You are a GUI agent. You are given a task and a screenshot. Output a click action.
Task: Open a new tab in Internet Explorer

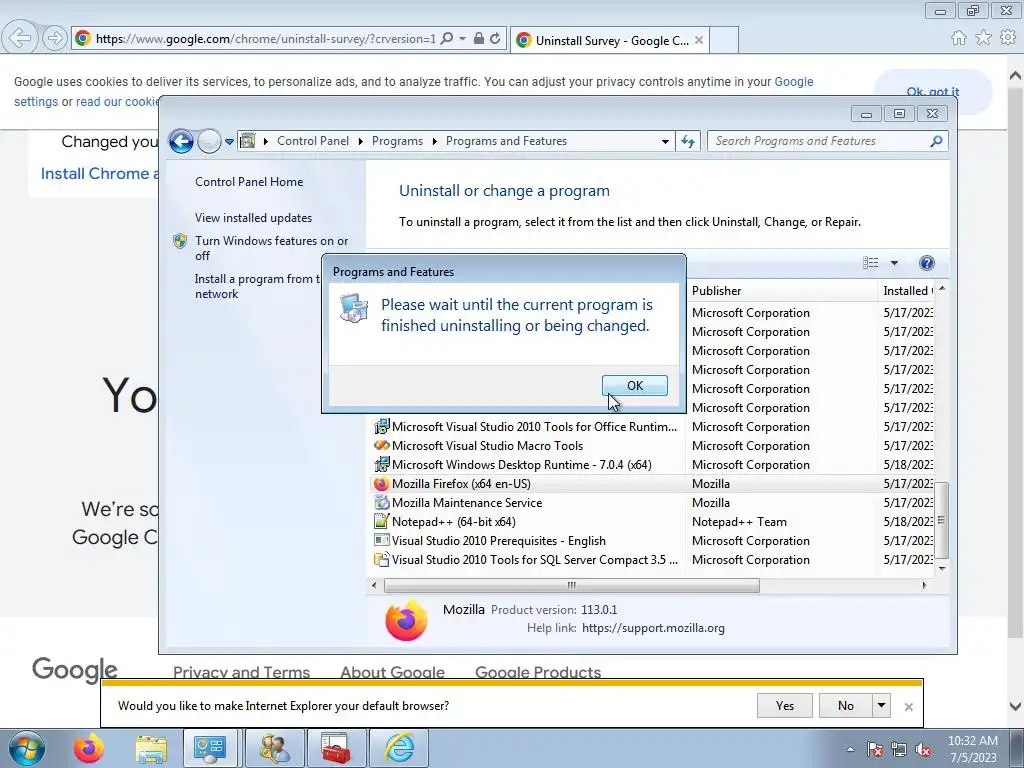[x=724, y=40]
